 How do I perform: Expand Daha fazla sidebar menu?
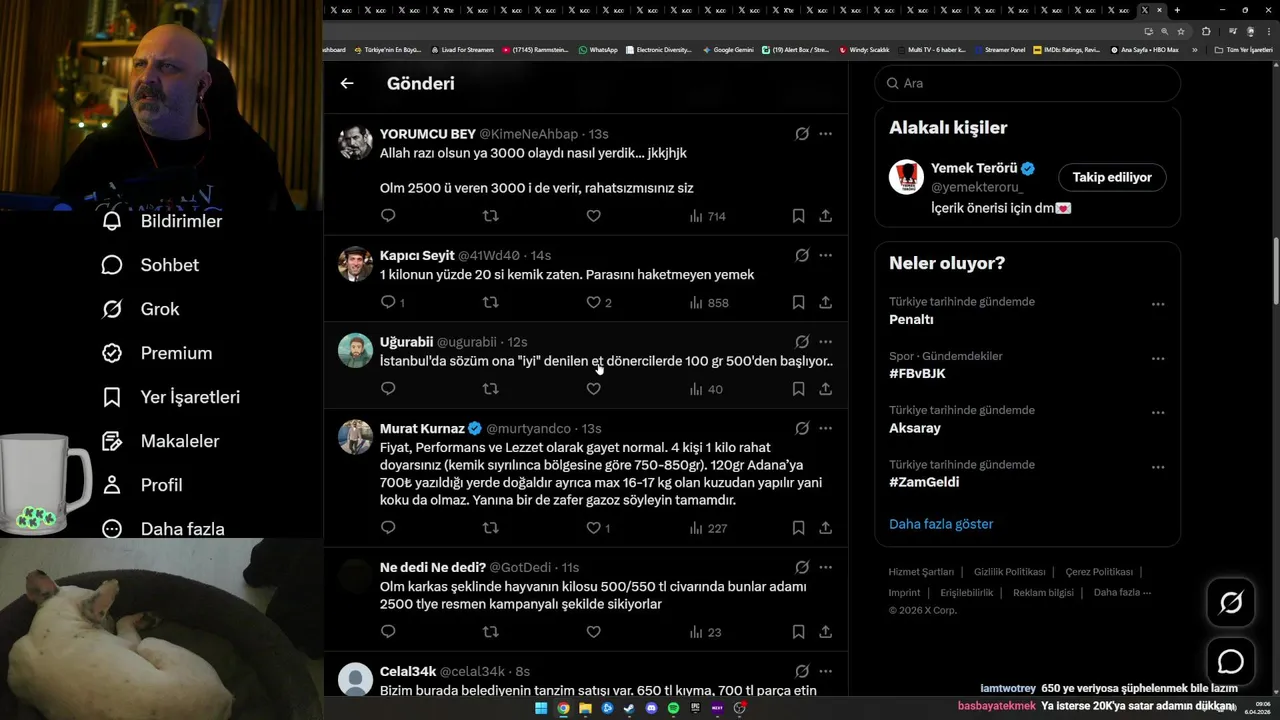[x=163, y=527]
